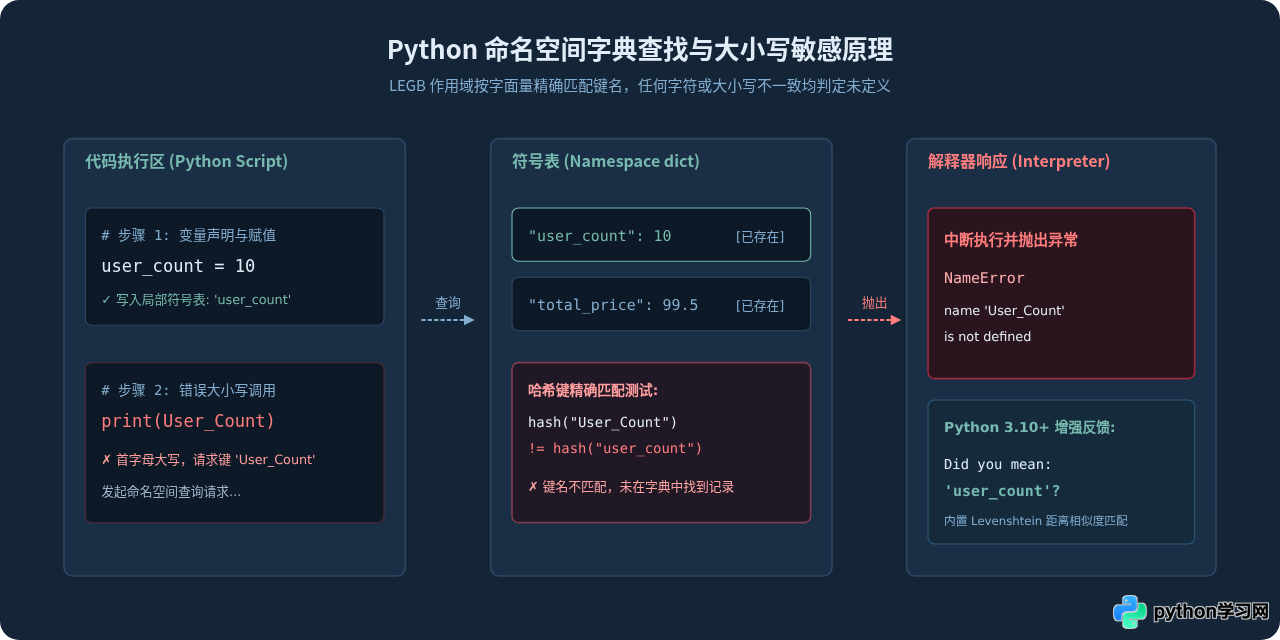The width and height of the screenshot is (1280, 640).
Task: Click "[已存在]" in the user_count row
Action: (760, 237)
